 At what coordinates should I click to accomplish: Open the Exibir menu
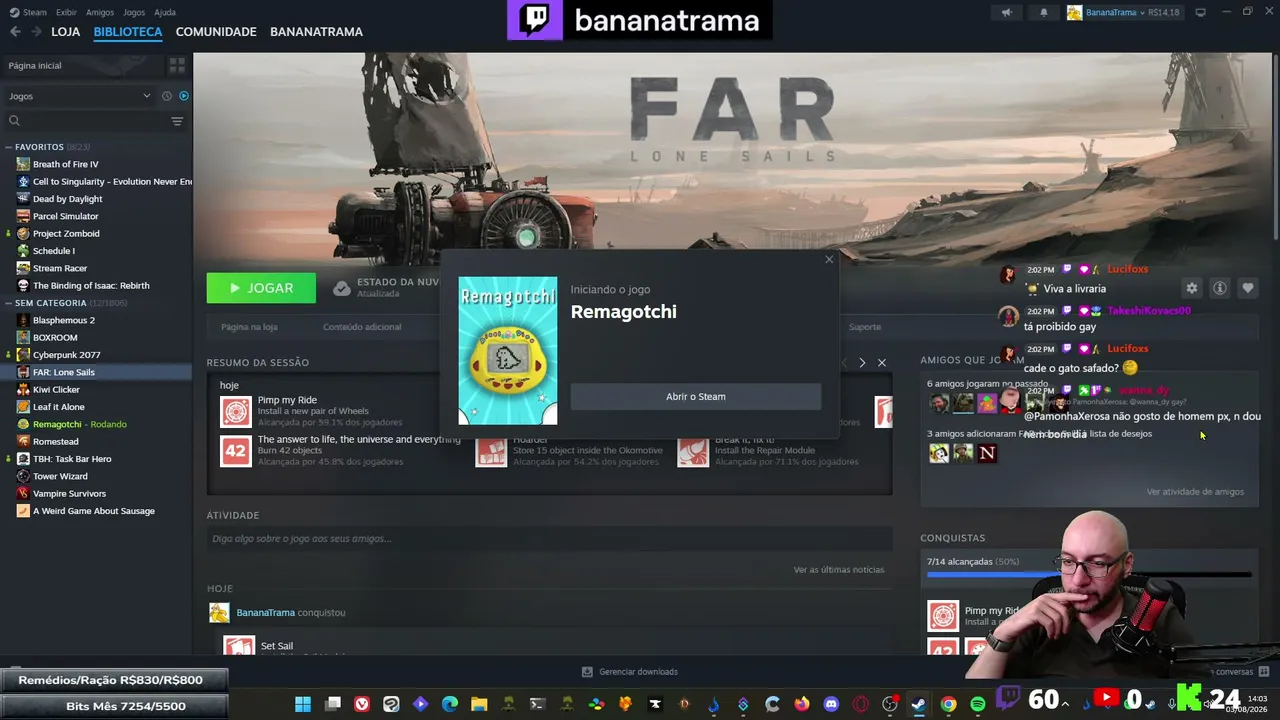[x=66, y=12]
